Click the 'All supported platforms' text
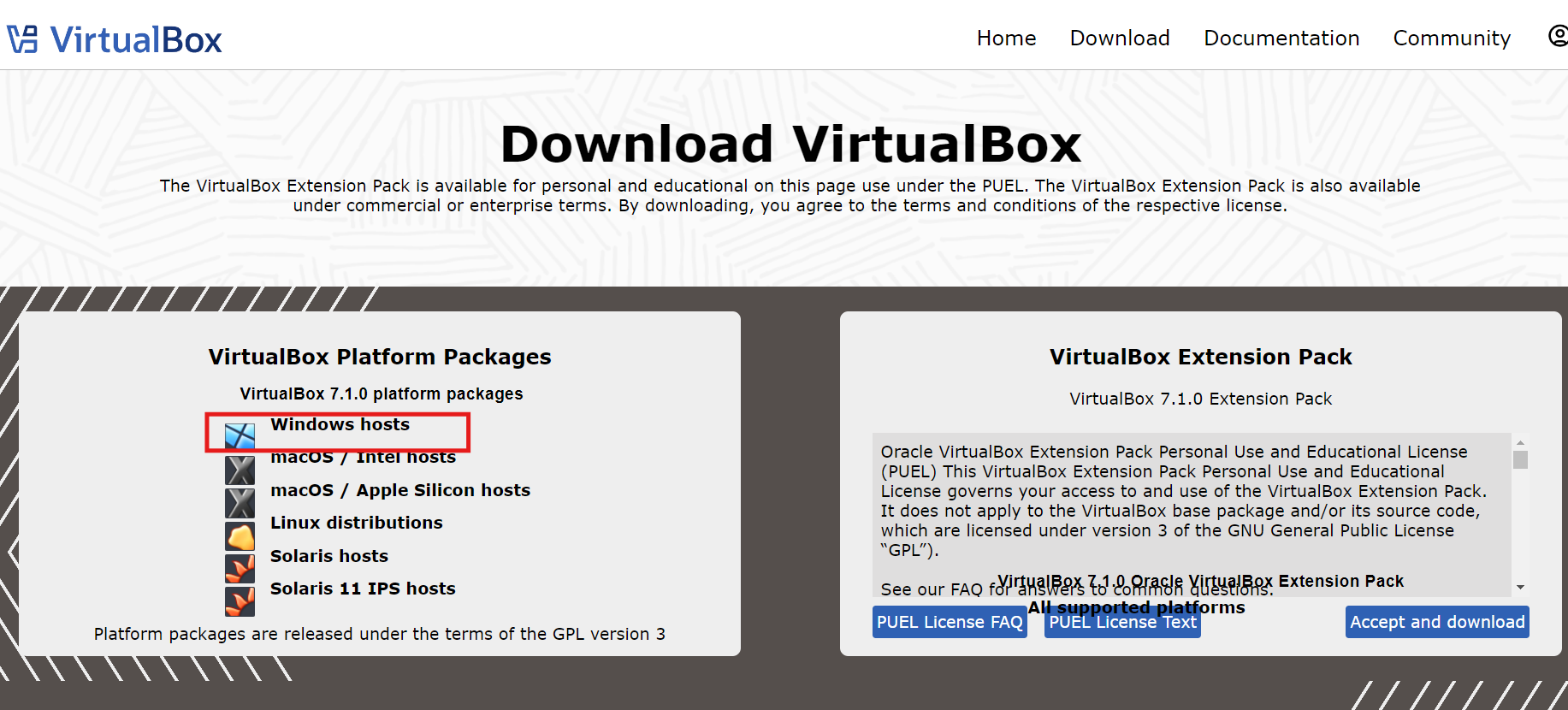 pyautogui.click(x=1136, y=607)
